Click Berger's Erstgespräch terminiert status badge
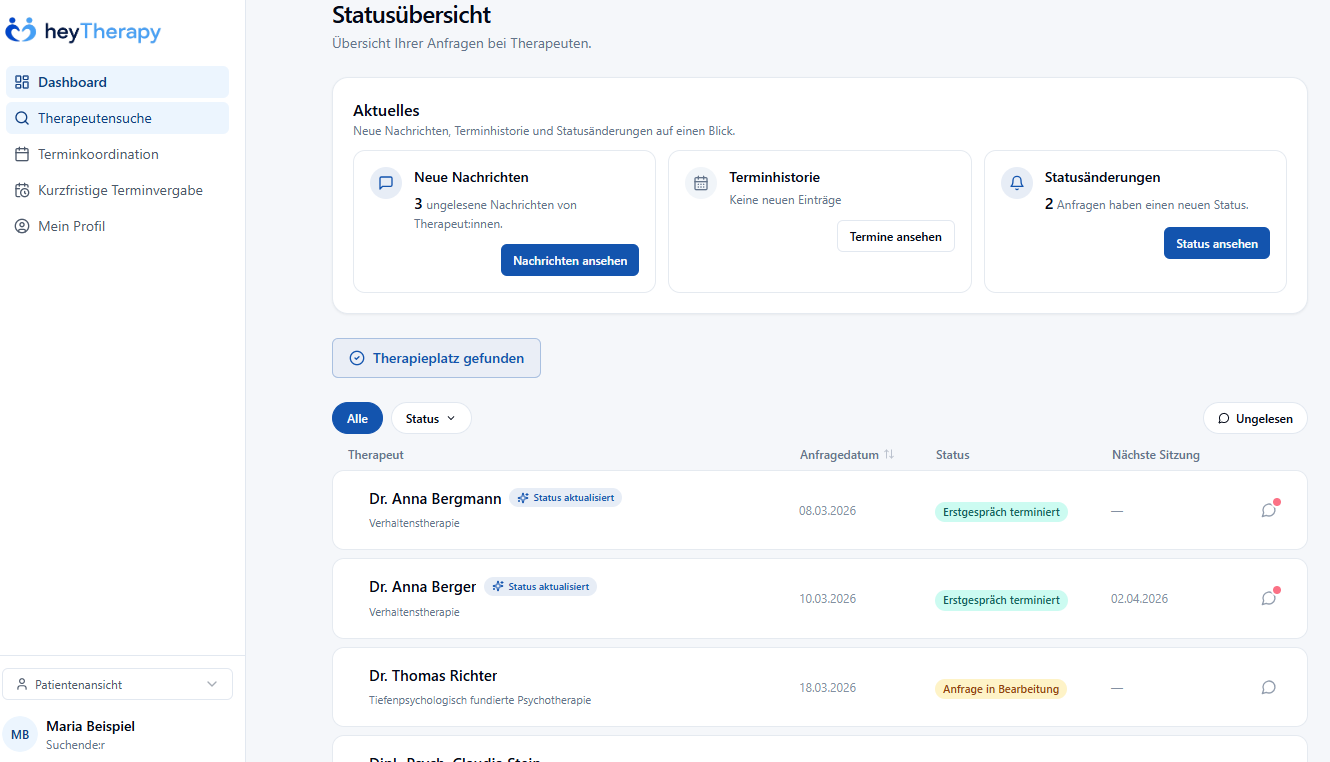Image resolution: width=1330 pixels, height=762 pixels. [x=1001, y=600]
